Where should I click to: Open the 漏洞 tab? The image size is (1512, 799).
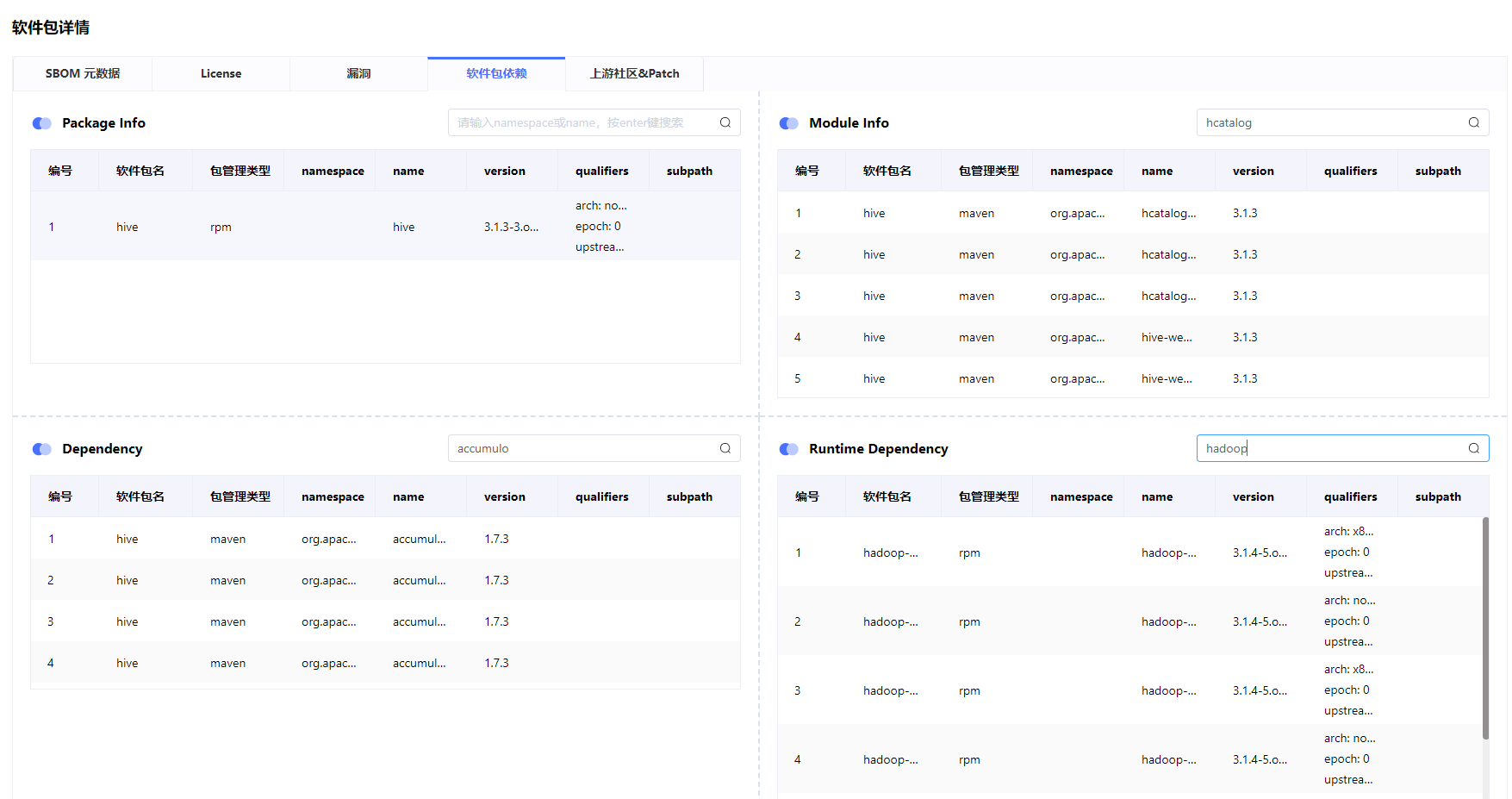point(358,74)
